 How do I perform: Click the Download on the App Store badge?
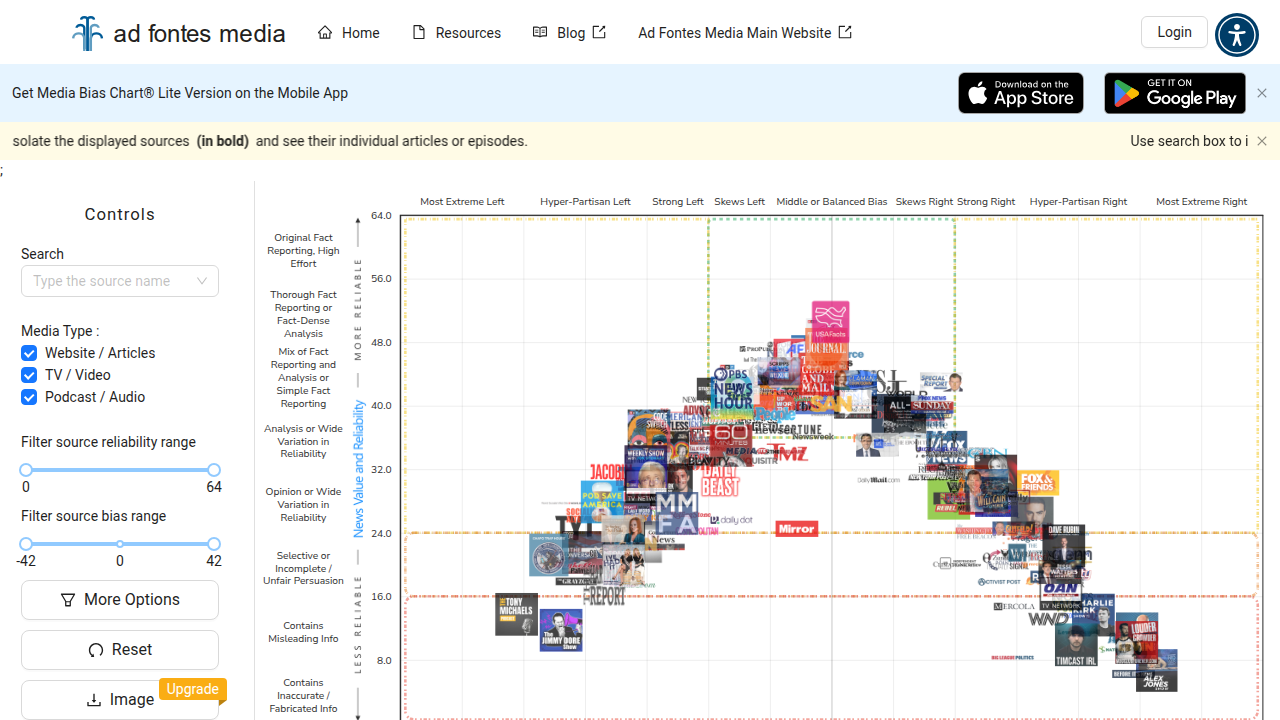(1021, 93)
